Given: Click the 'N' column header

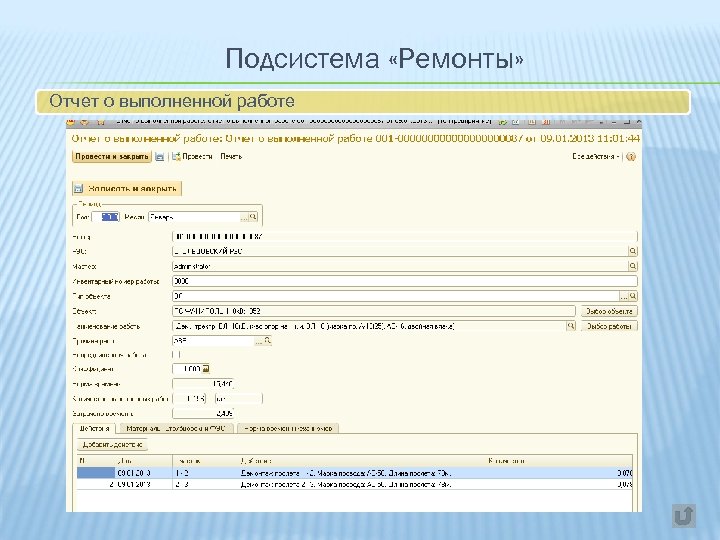Looking at the screenshot, I should tap(96, 461).
